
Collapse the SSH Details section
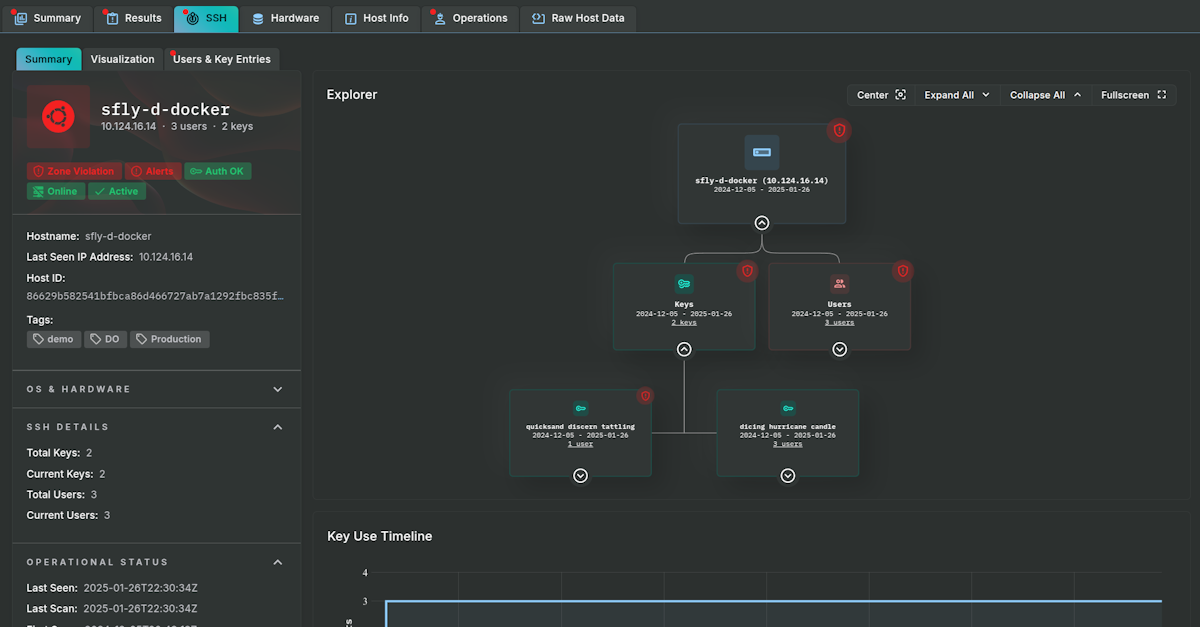(278, 427)
